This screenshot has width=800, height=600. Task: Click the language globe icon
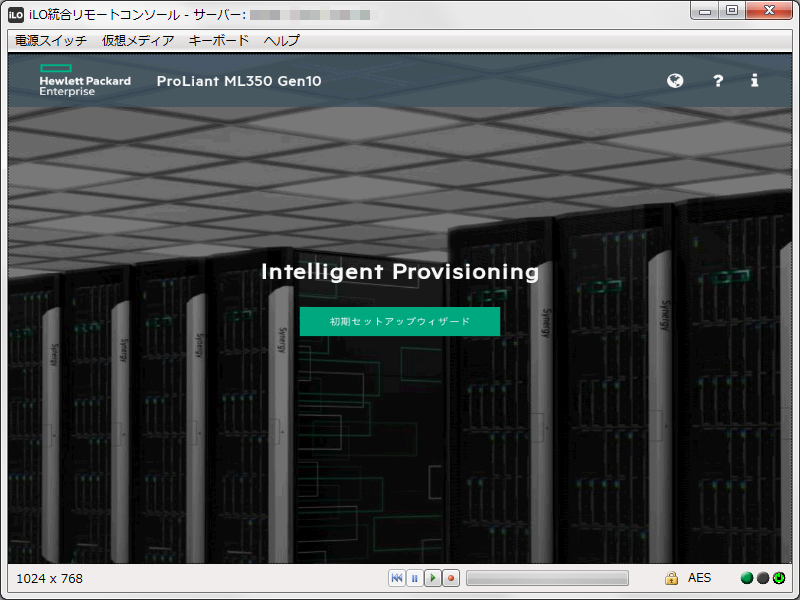(675, 81)
